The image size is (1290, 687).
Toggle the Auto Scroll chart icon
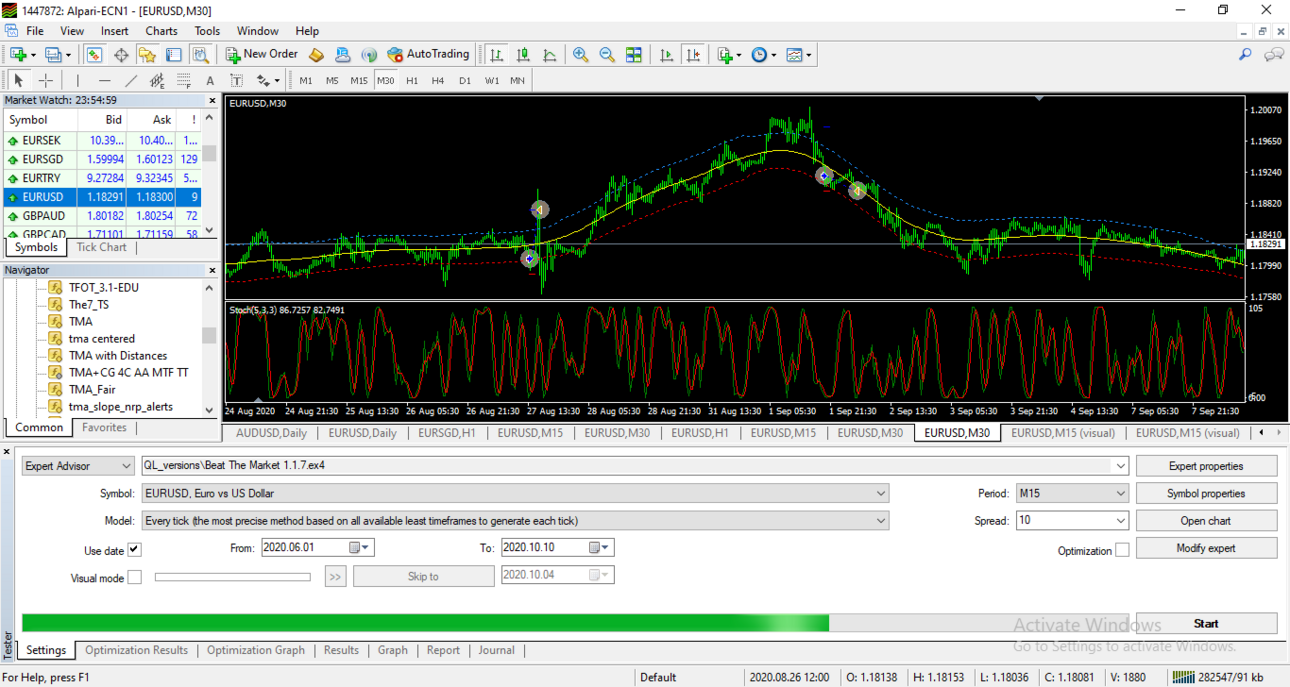(x=667, y=55)
